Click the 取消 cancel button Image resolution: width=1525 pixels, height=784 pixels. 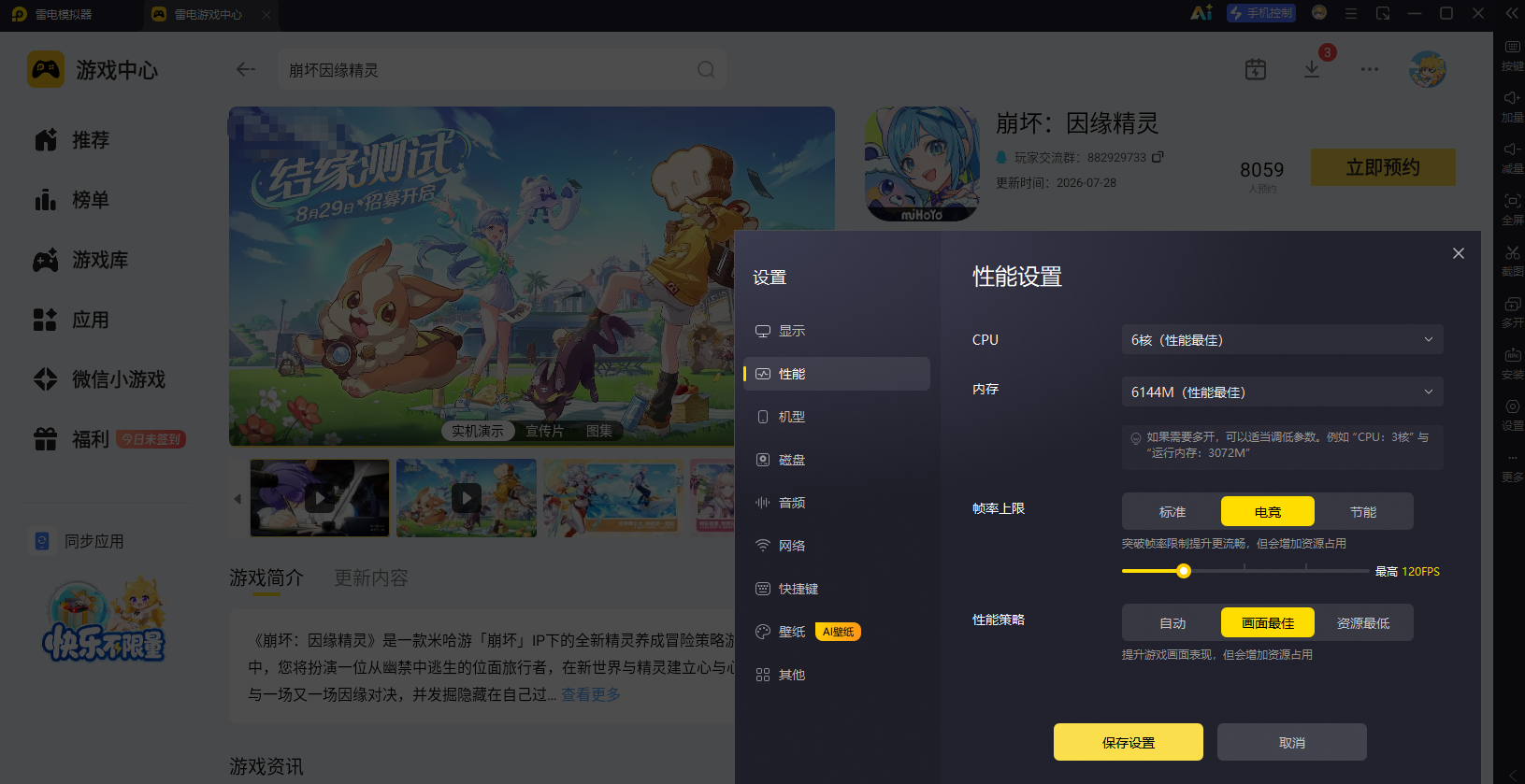pyautogui.click(x=1292, y=742)
